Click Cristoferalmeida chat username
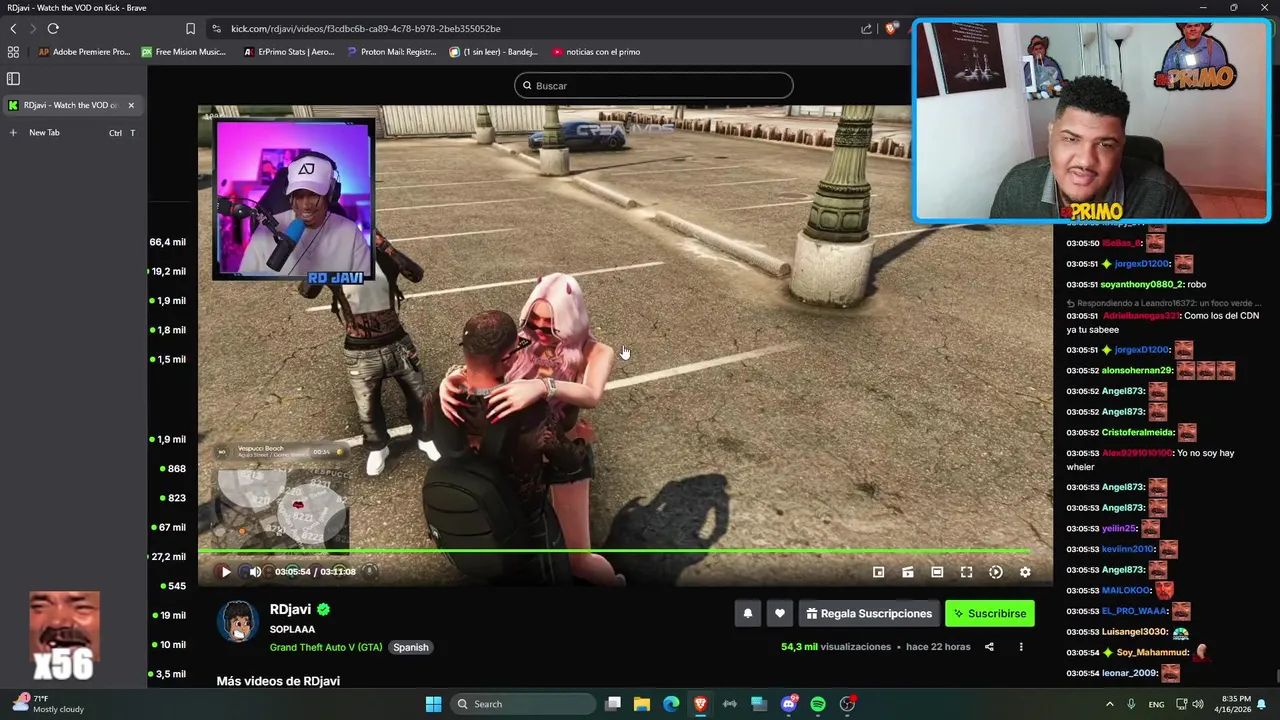 pos(1138,432)
